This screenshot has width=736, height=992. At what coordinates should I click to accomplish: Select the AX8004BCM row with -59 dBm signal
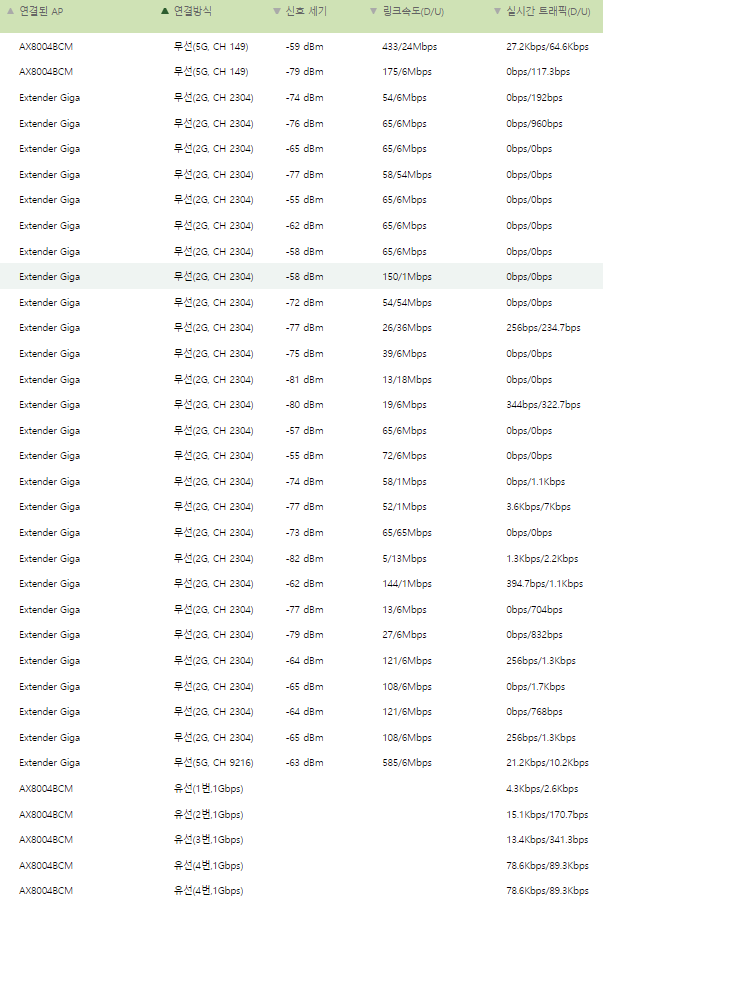coord(301,46)
